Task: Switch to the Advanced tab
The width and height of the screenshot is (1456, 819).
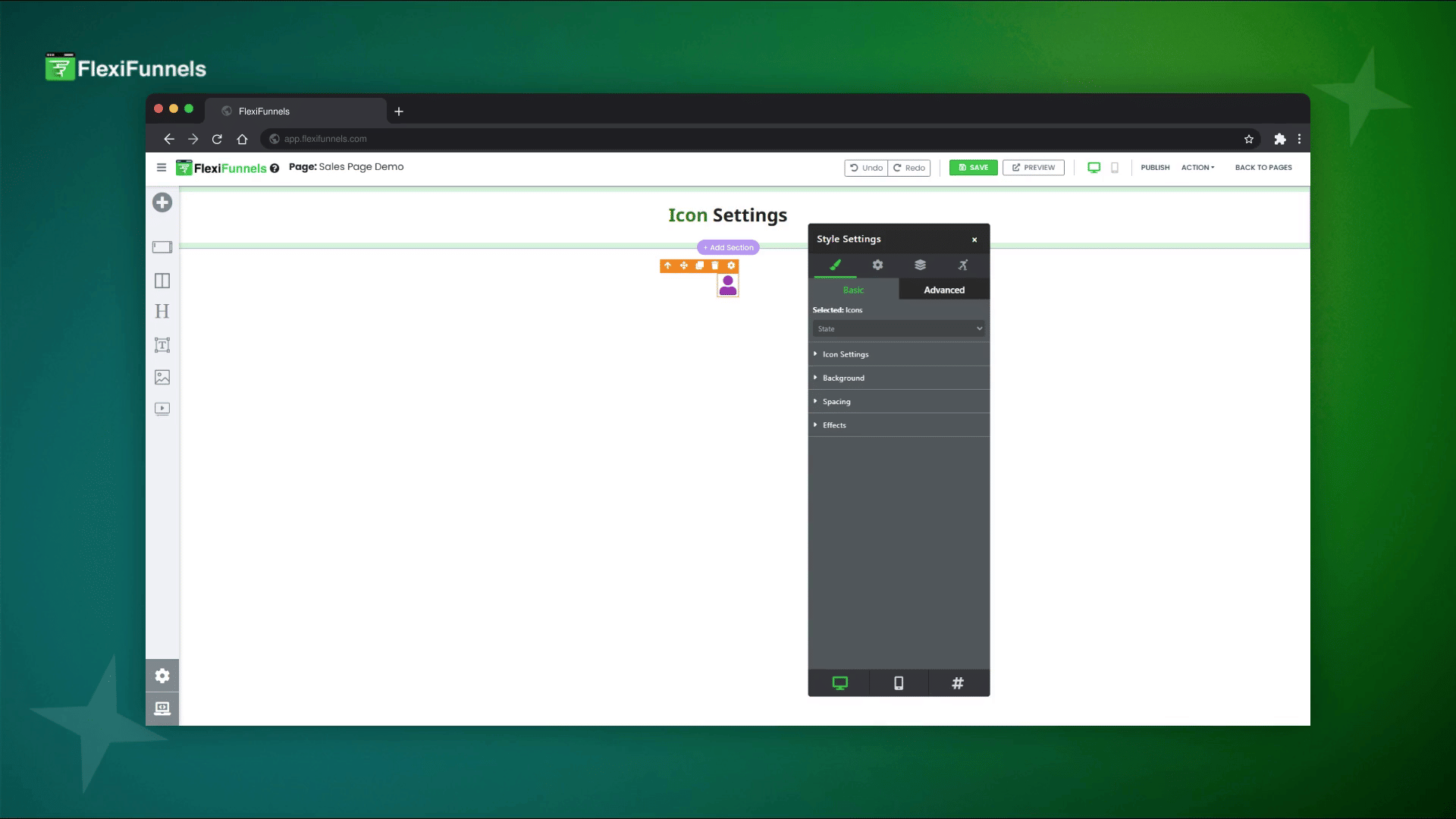Action: pyautogui.click(x=944, y=290)
